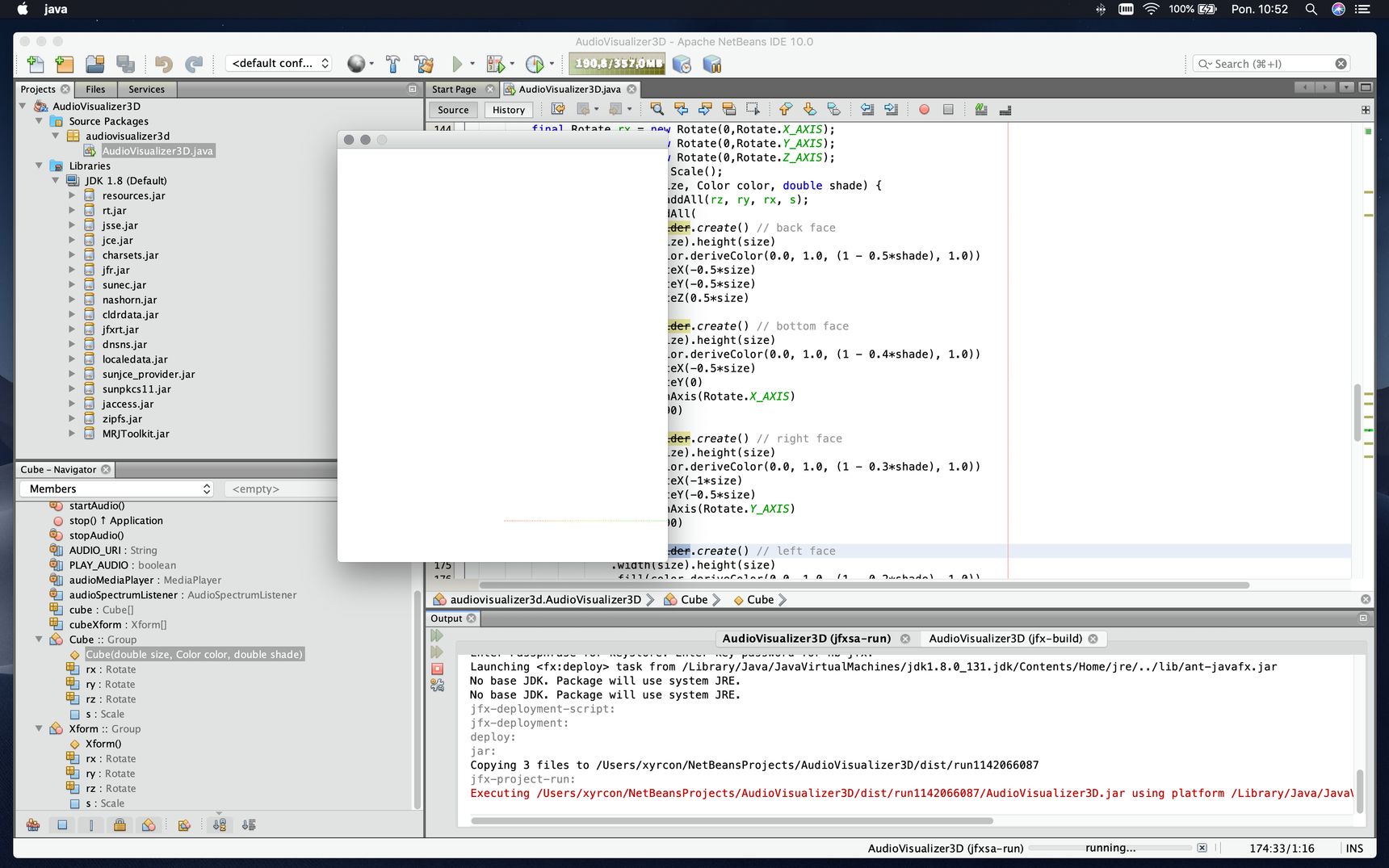Open Members filter dropdown in Navigator

click(x=118, y=489)
